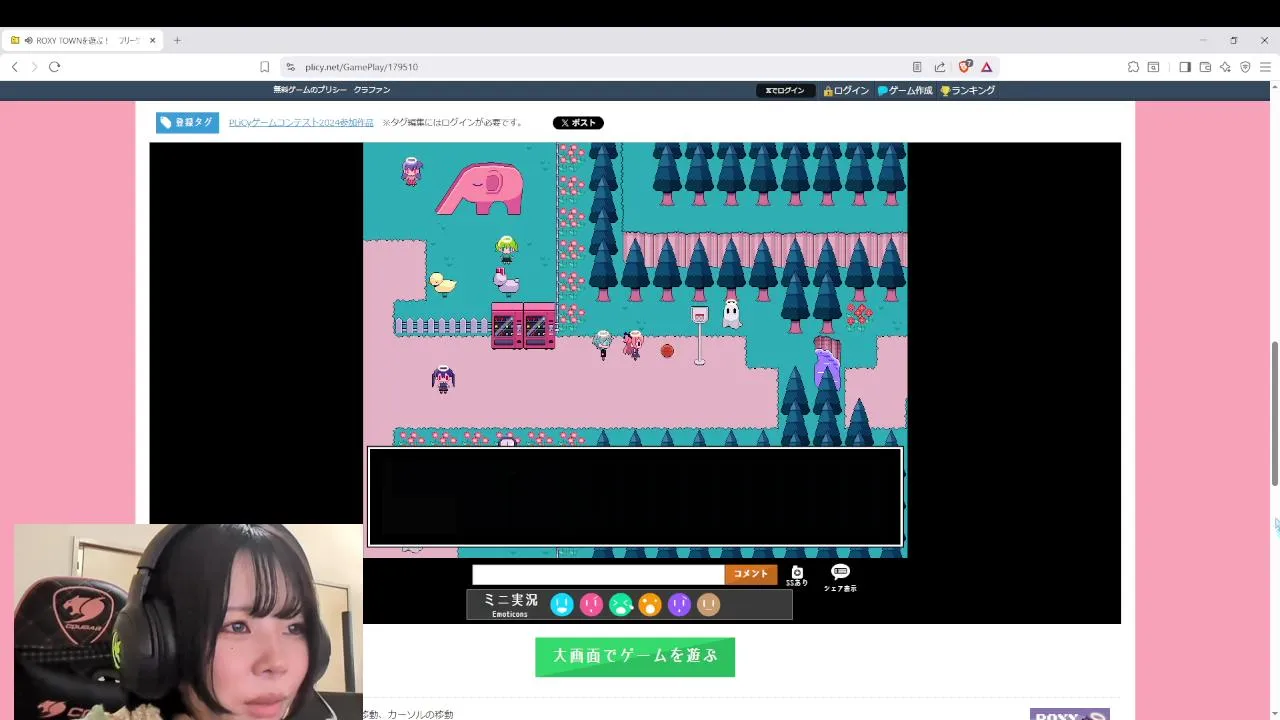Toggle the browser sidebar panel icon
This screenshot has width=1280, height=720.
tap(1185, 67)
